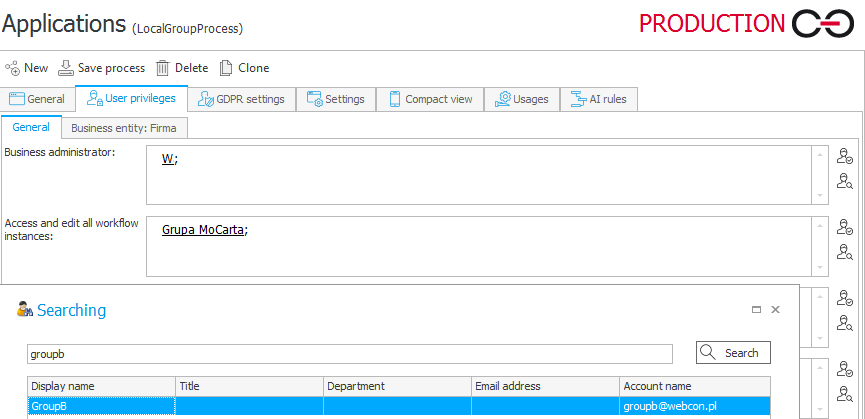Close the Searching dialog
The height and width of the screenshot is (419, 865).
(775, 310)
